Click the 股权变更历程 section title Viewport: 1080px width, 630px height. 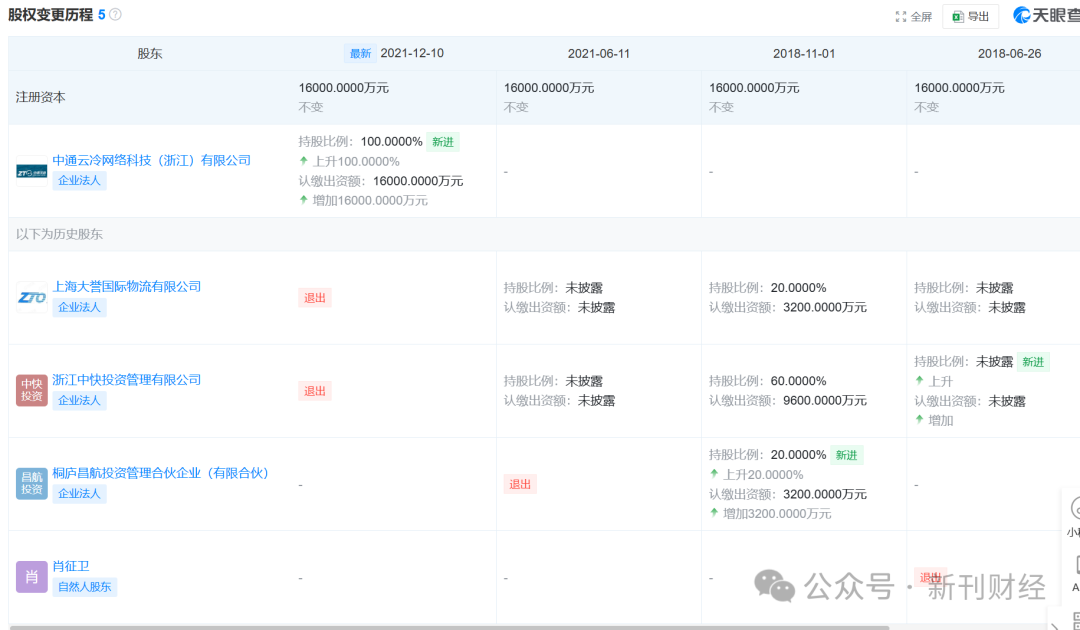[50, 14]
